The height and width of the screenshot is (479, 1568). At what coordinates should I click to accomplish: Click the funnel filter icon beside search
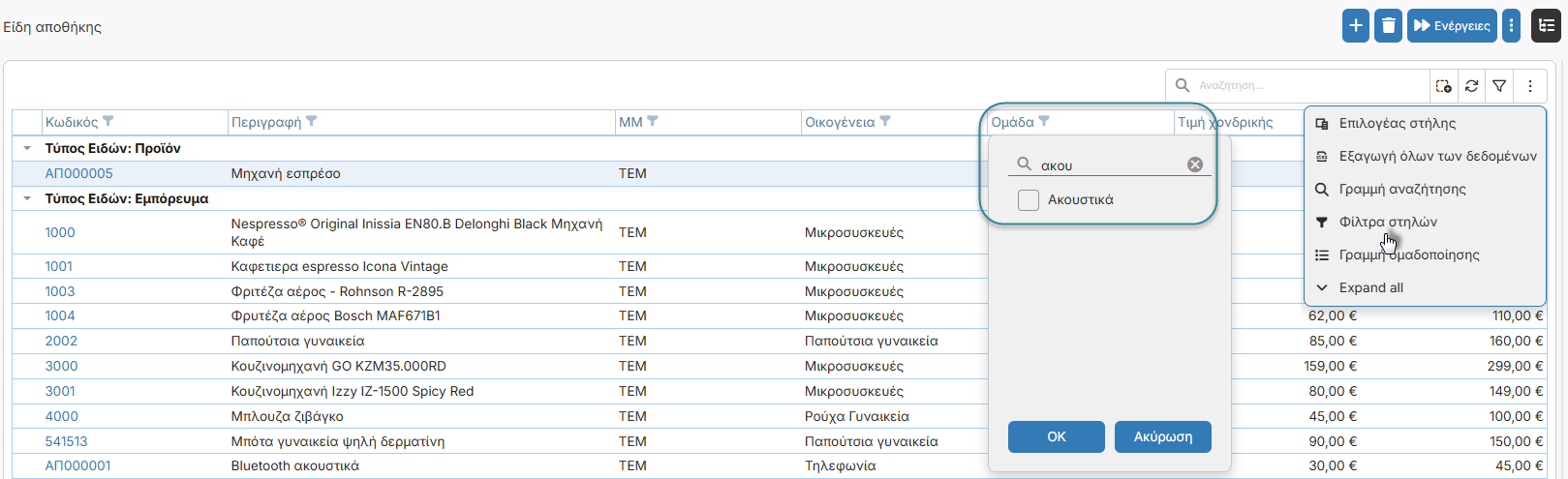(x=1499, y=86)
